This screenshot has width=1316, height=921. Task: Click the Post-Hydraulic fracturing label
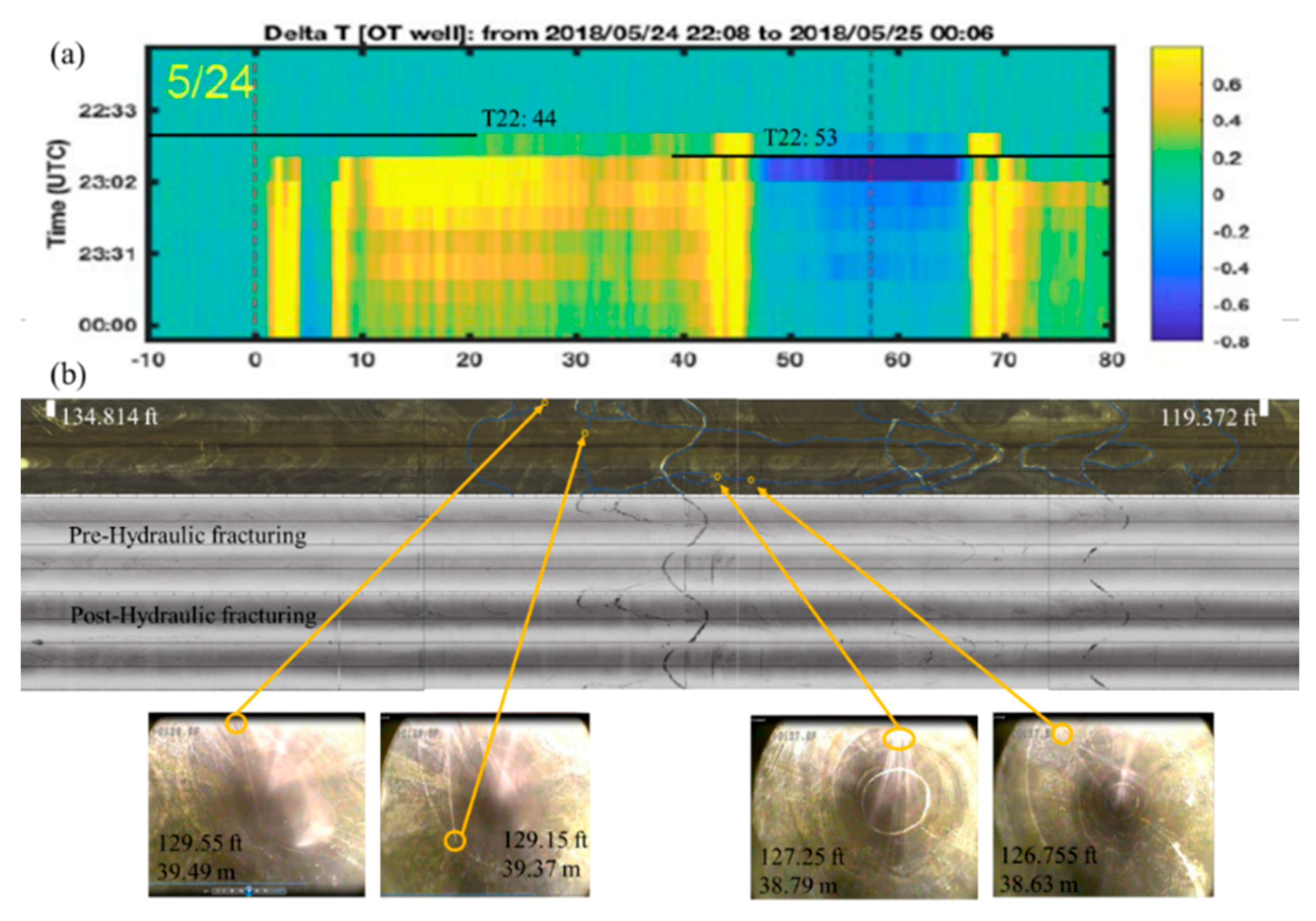[193, 615]
